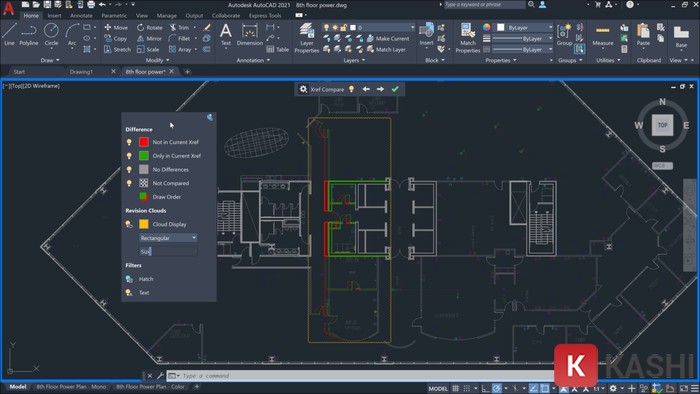The width and height of the screenshot is (700, 394).
Task: Change the red Not in Current Xref color
Action: (144, 142)
